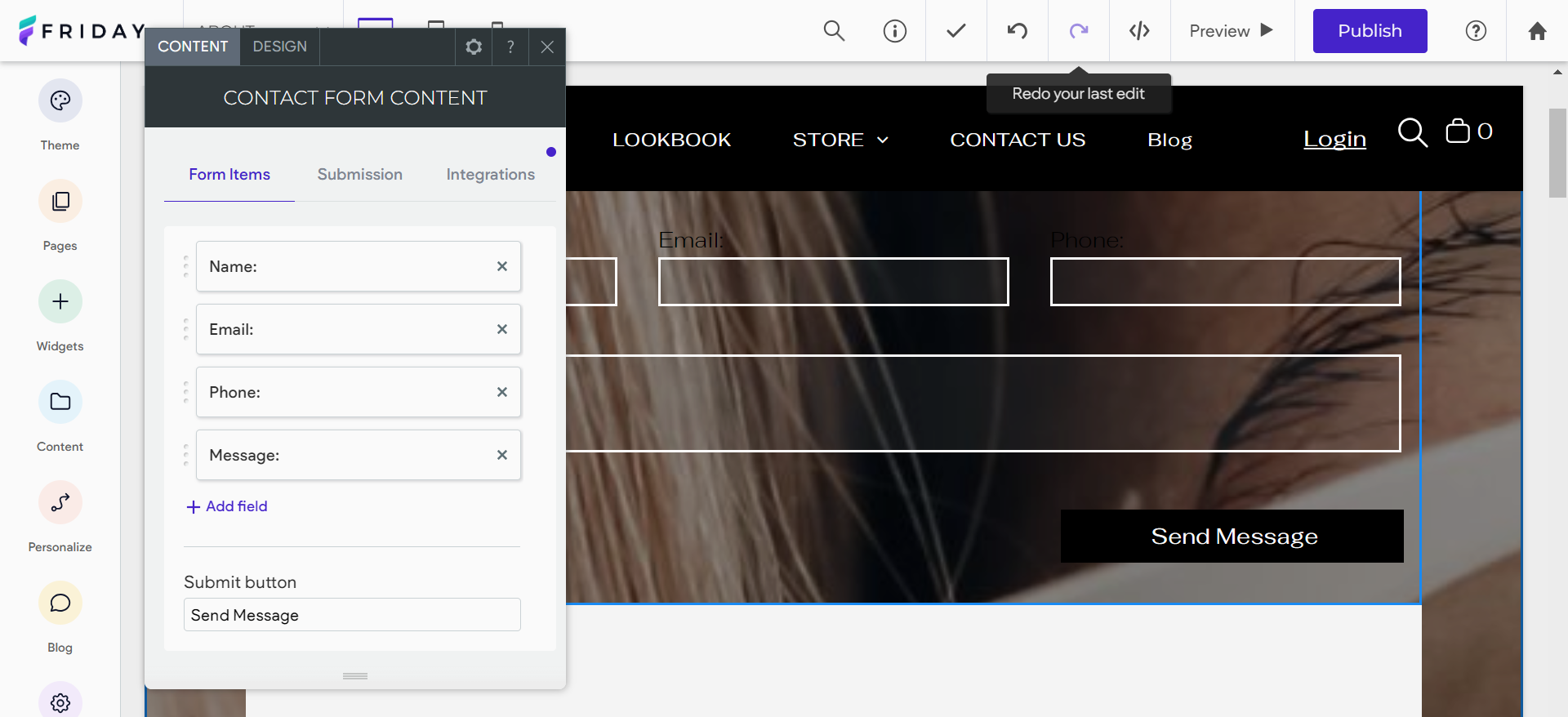
Task: Switch to the Submission tab
Action: coord(359,175)
